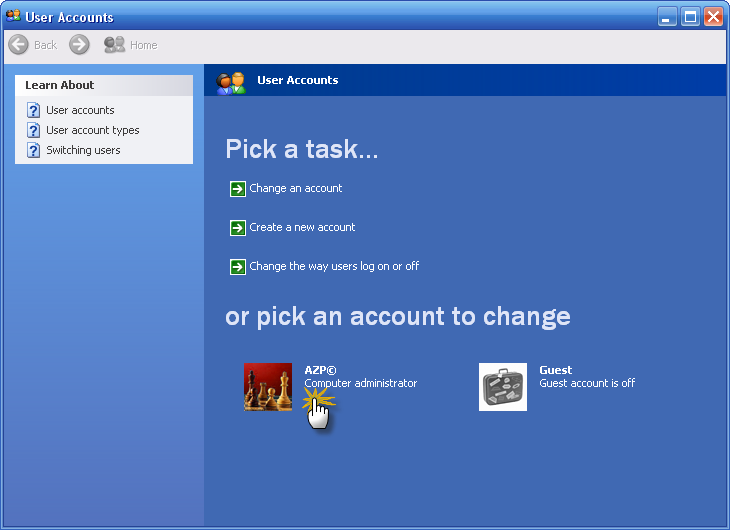Open the Switching users text link
This screenshot has width=730, height=530.
click(83, 150)
